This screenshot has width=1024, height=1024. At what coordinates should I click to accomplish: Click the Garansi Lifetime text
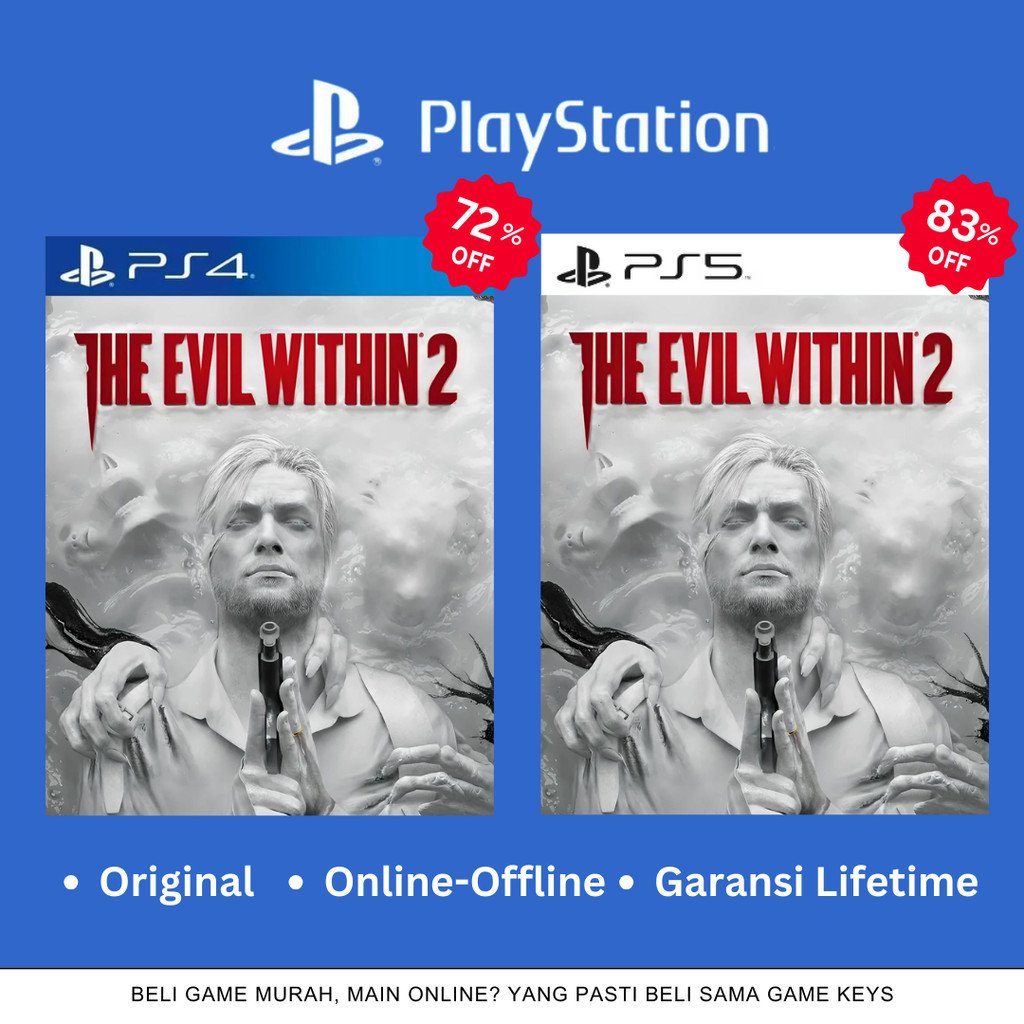click(816, 882)
